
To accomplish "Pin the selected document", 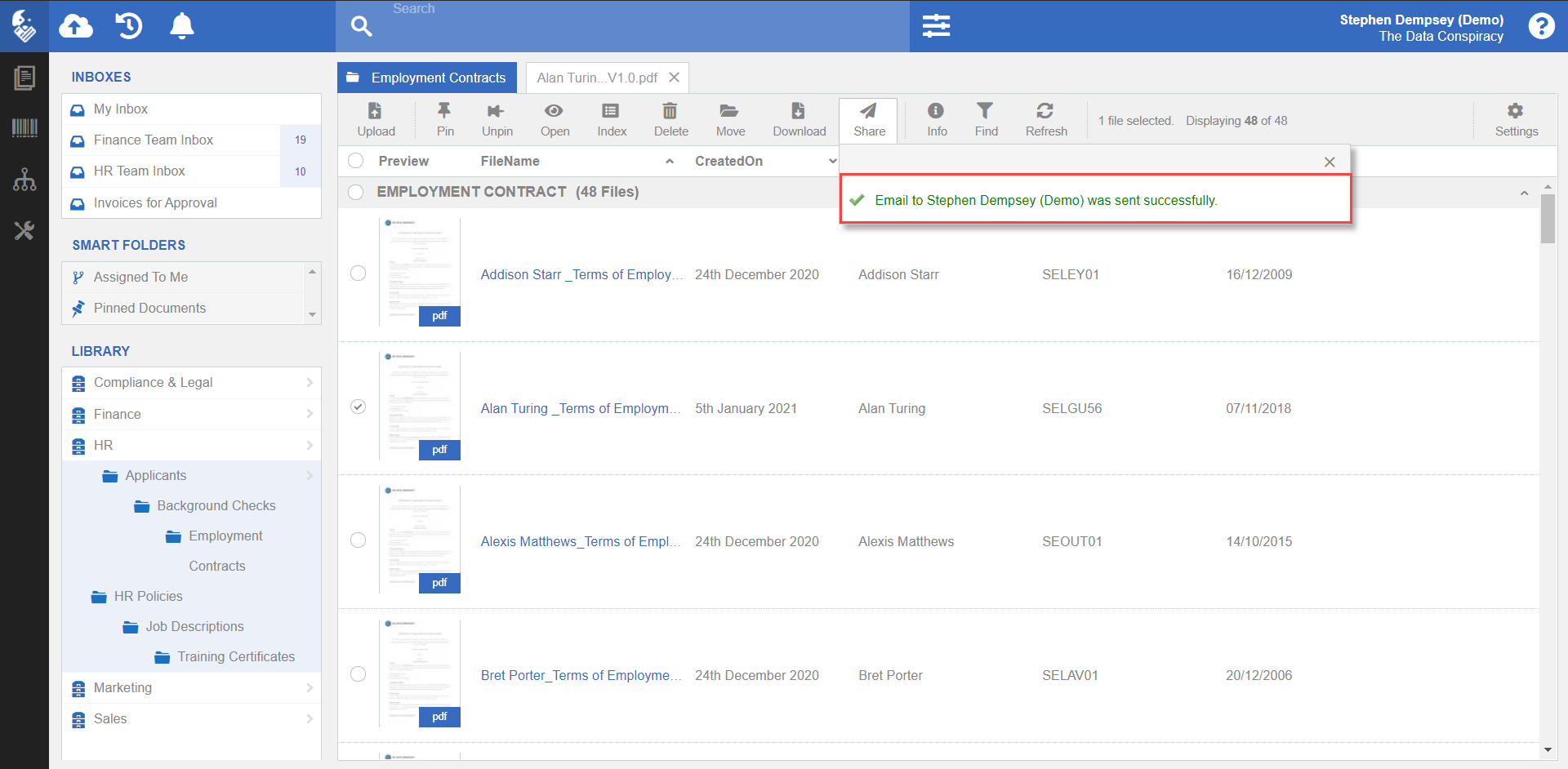I will [x=445, y=120].
